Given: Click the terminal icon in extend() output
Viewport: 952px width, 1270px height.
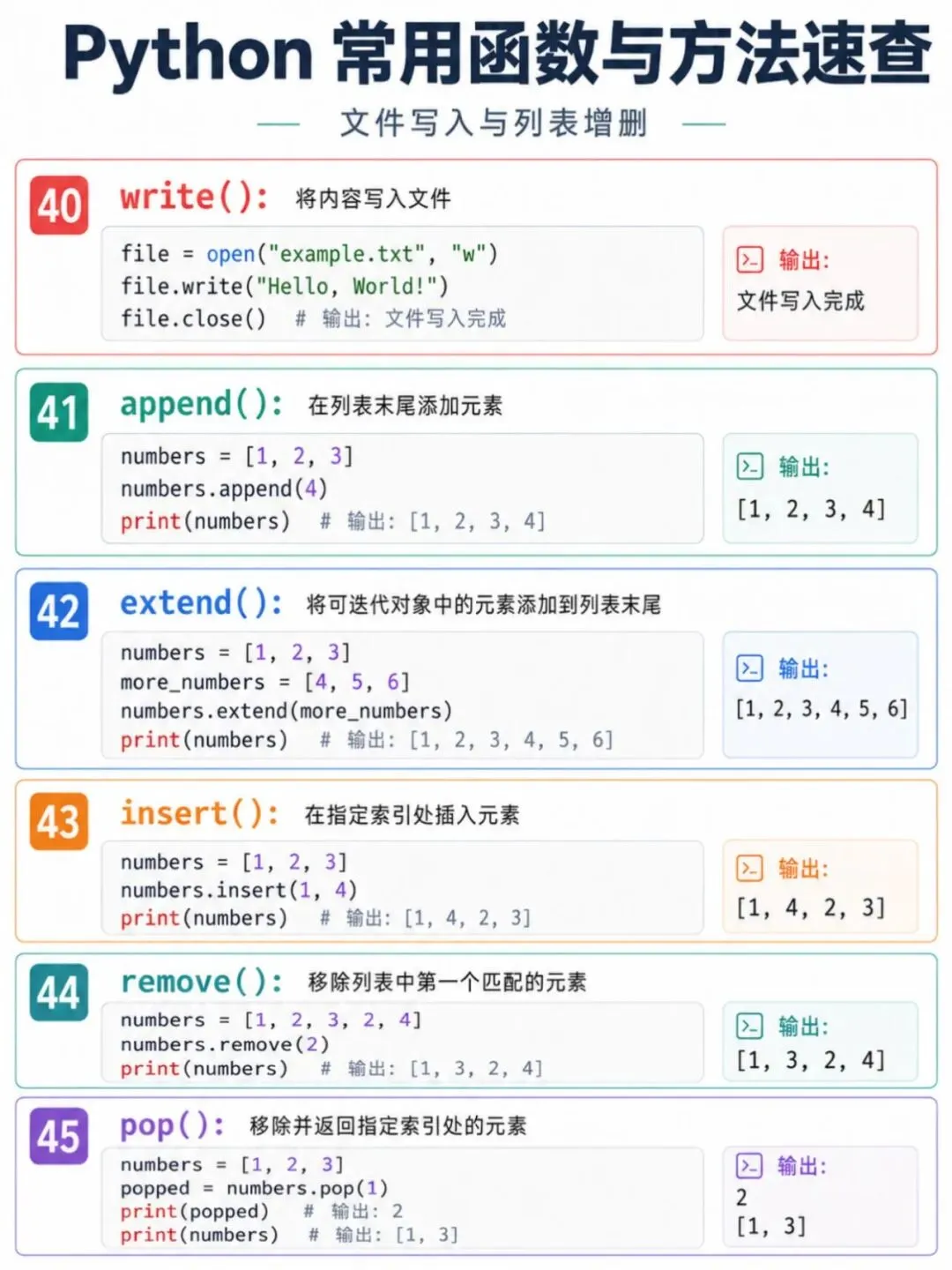Looking at the screenshot, I should [750, 669].
